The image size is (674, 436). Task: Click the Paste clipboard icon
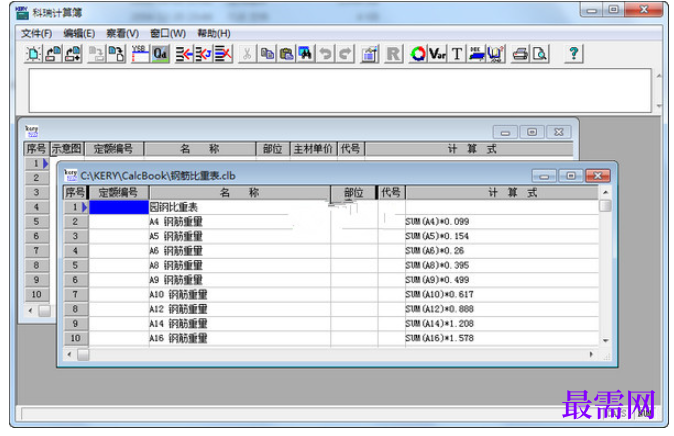(286, 54)
